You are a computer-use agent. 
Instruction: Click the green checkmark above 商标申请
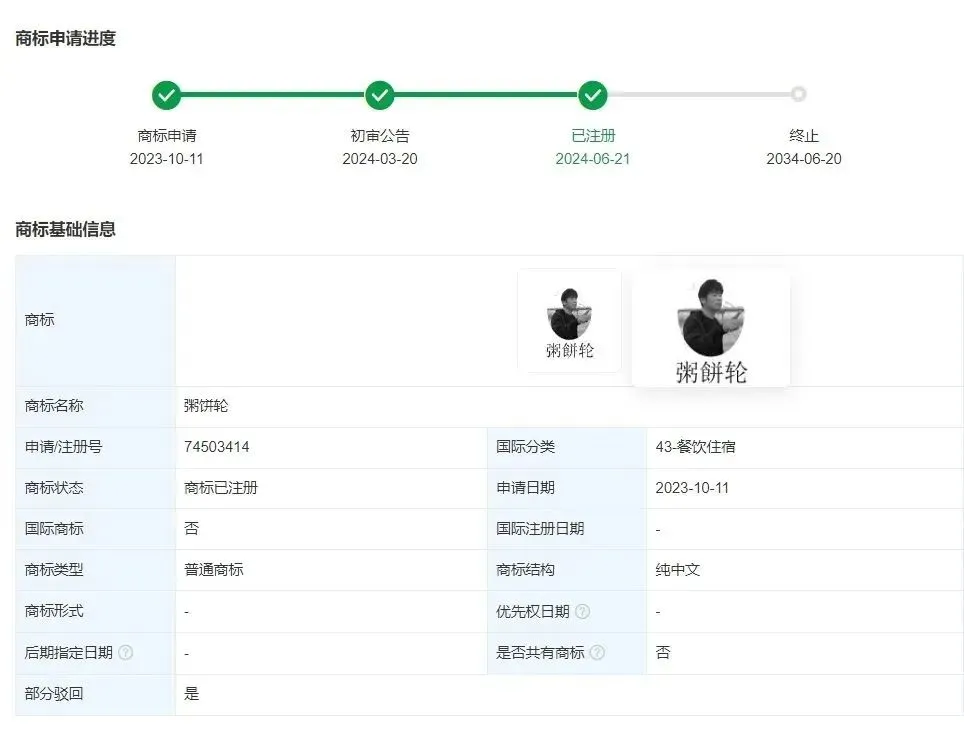pos(167,96)
